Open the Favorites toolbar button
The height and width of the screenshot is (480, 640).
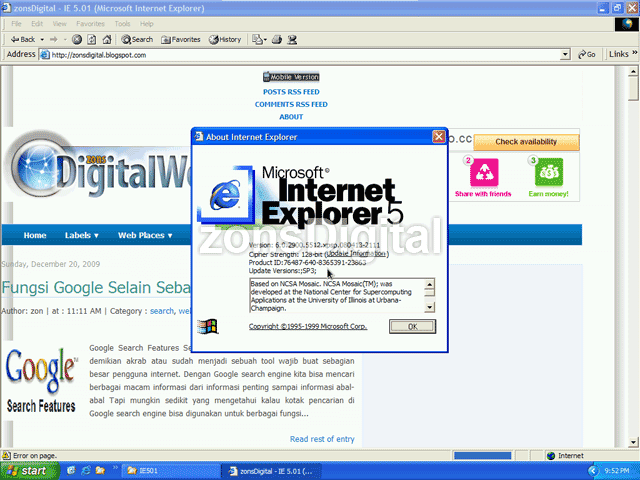pyautogui.click(x=181, y=40)
